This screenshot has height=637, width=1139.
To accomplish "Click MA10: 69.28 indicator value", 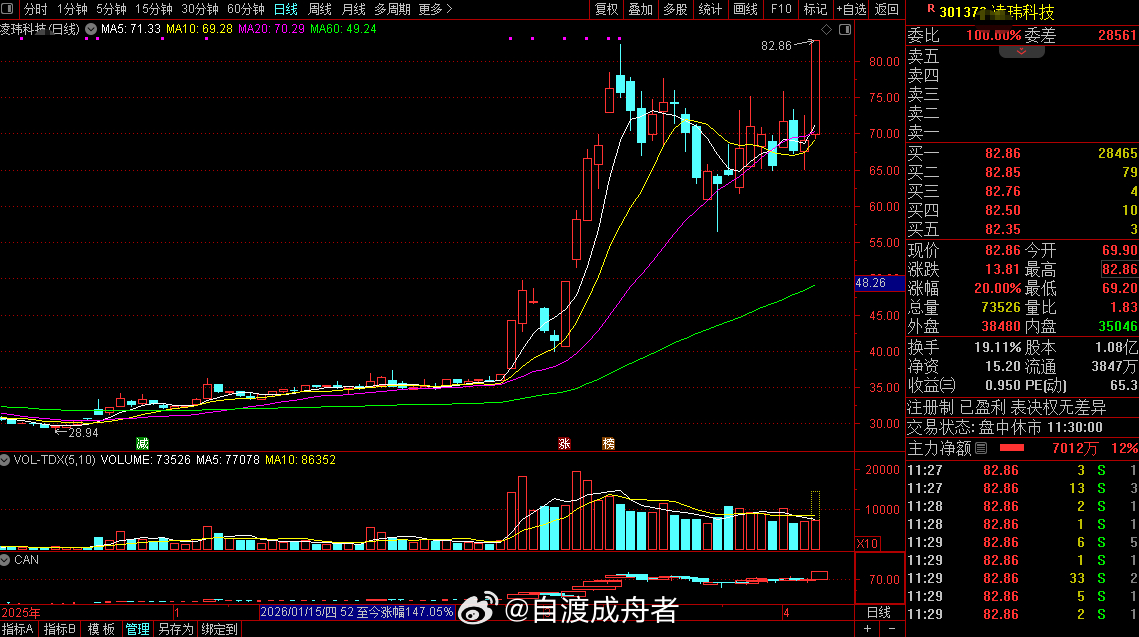I will coord(199,29).
